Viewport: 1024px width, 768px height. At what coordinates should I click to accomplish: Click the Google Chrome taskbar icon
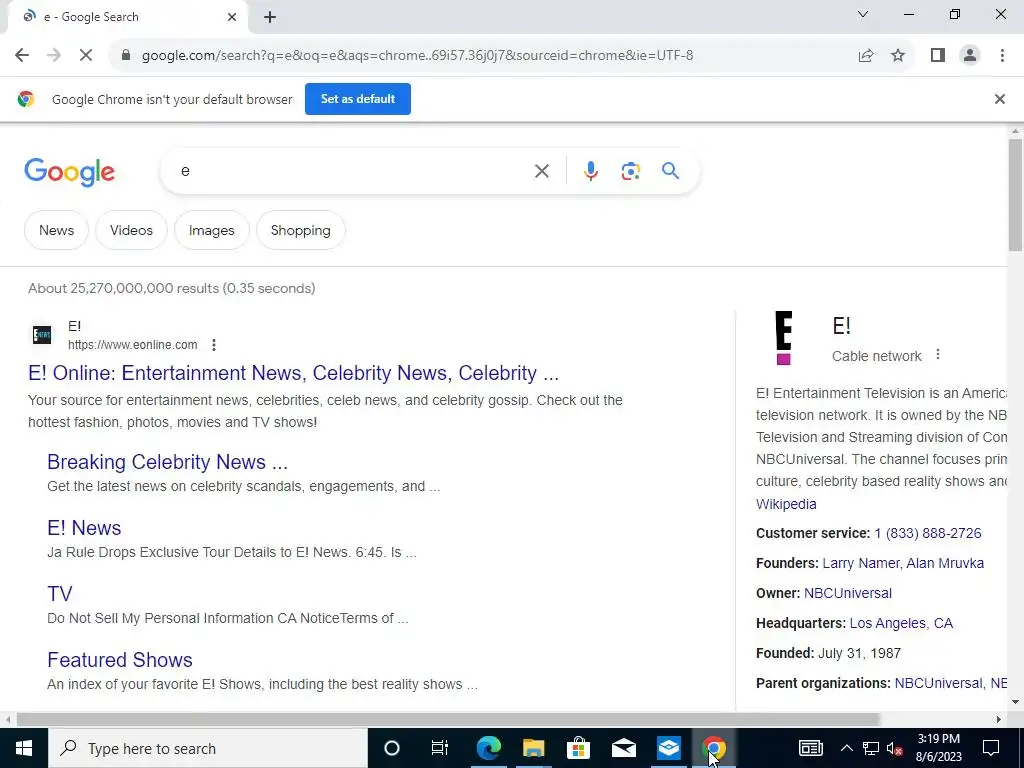pyautogui.click(x=714, y=748)
